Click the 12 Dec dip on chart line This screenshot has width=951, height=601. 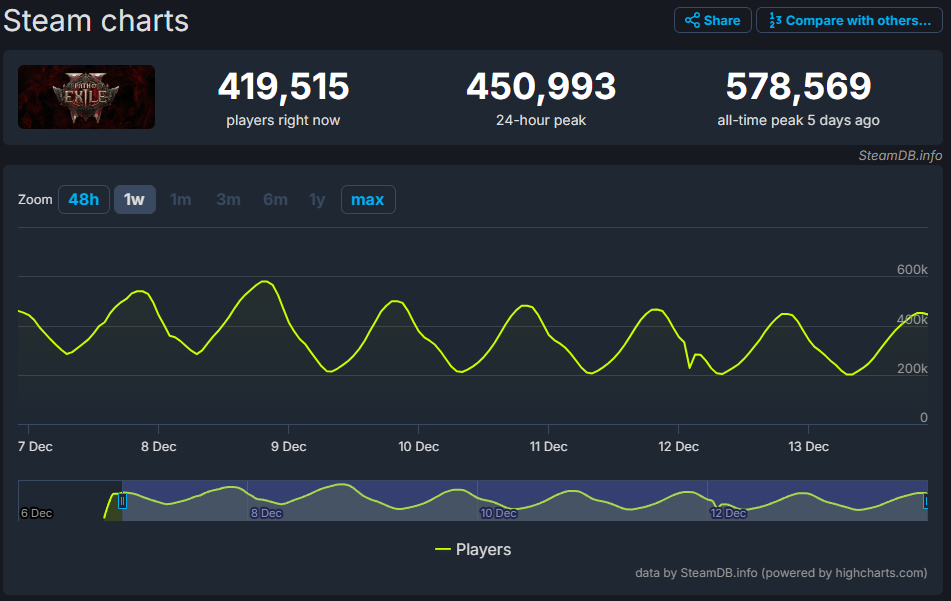tap(690, 367)
